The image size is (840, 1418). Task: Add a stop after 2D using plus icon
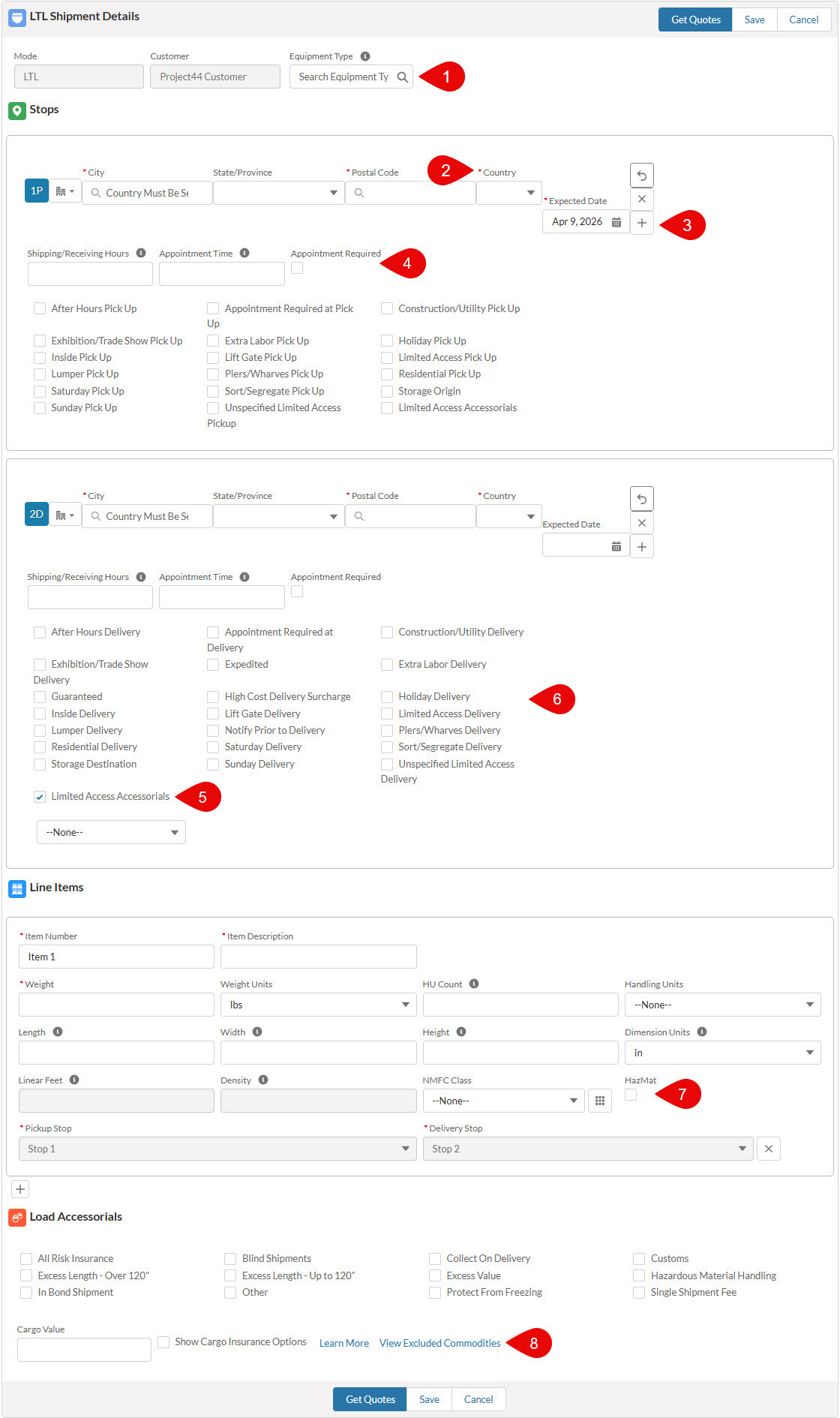642,546
